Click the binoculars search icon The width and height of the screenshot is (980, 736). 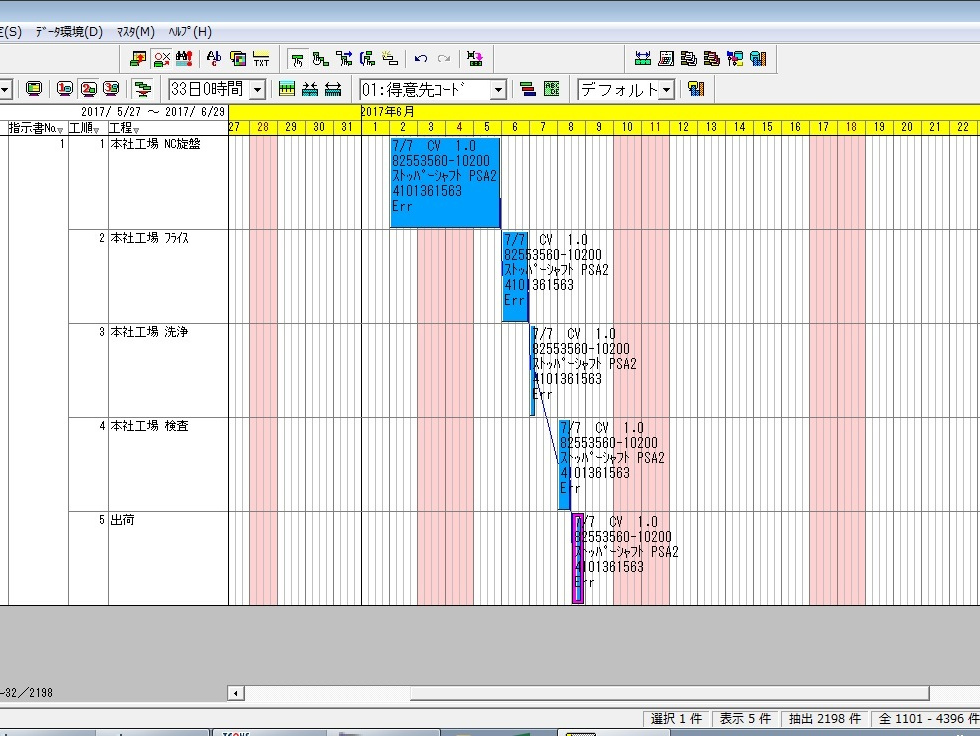click(x=183, y=59)
